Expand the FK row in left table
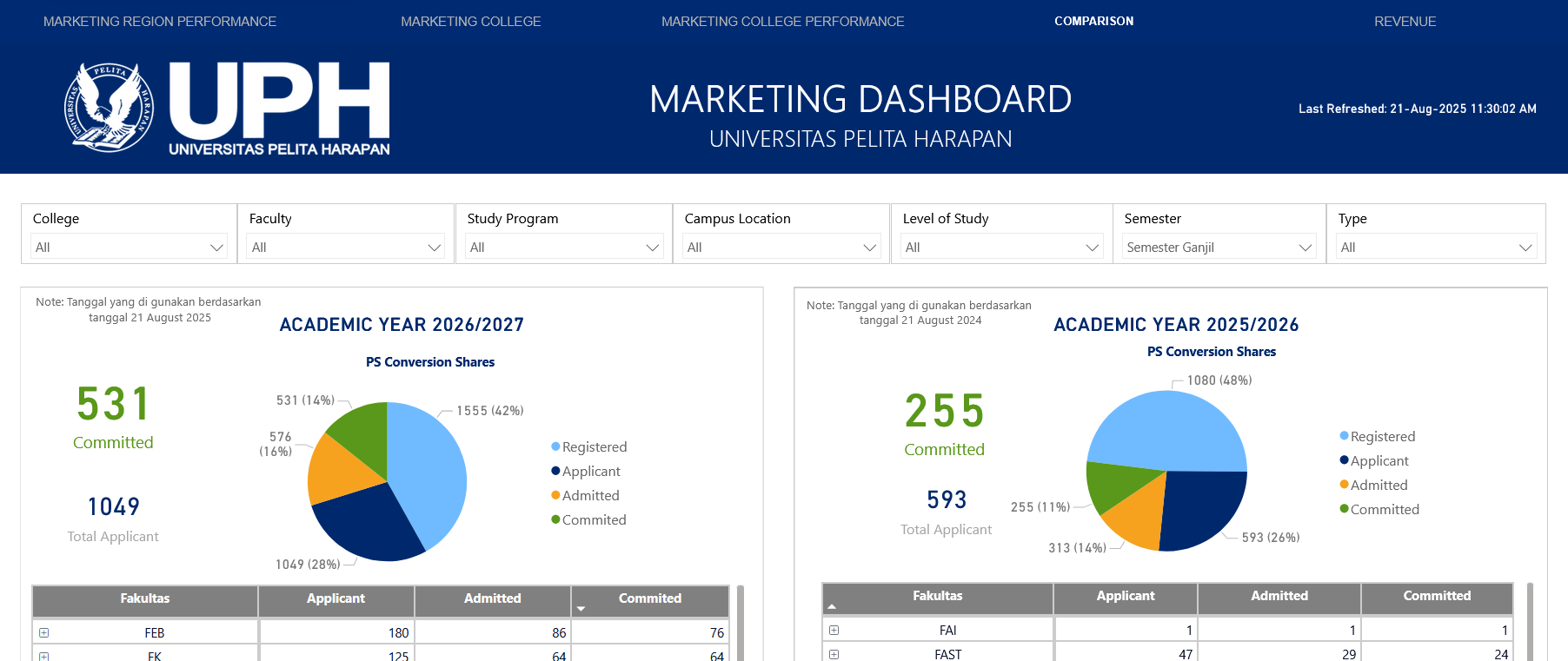1568x661 pixels. (43, 656)
